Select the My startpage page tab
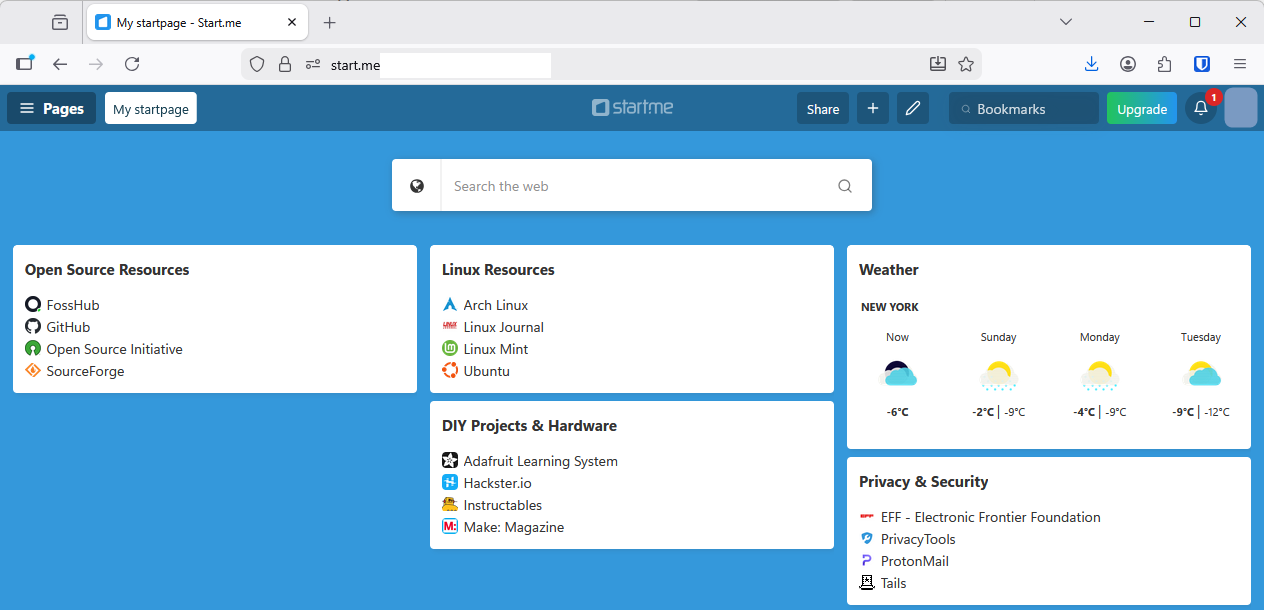The width and height of the screenshot is (1264, 610). (x=151, y=109)
